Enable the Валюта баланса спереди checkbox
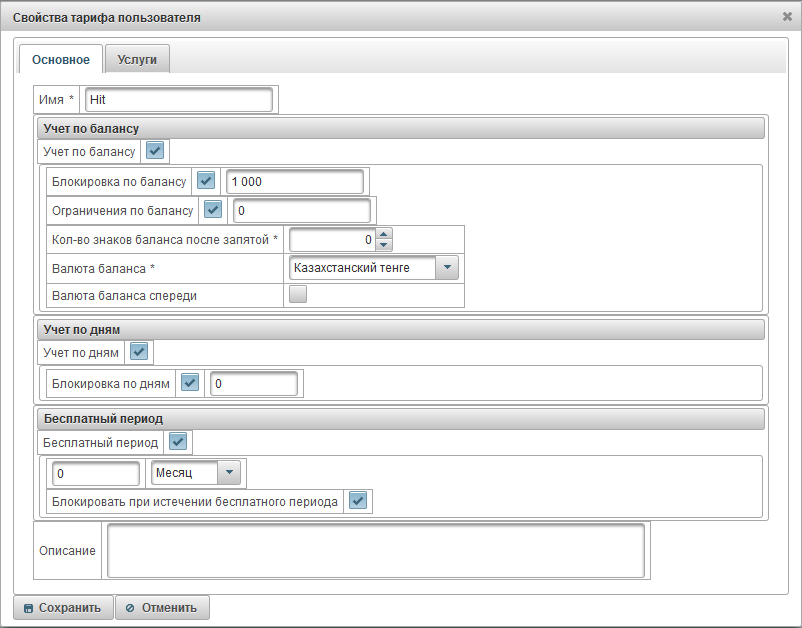Viewport: 802px width, 628px height. point(297,295)
